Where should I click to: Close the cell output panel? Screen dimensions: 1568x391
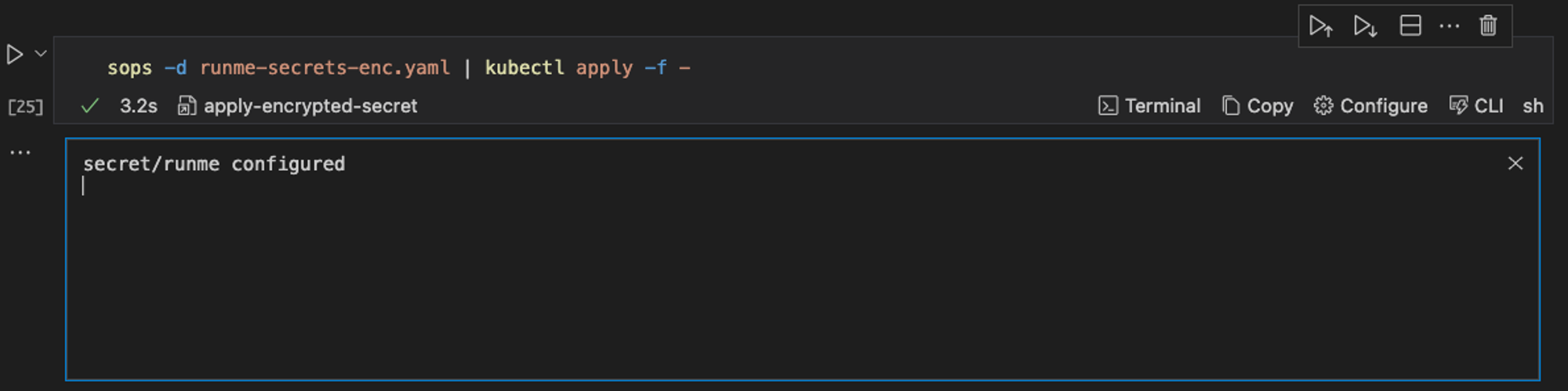pos(1515,163)
